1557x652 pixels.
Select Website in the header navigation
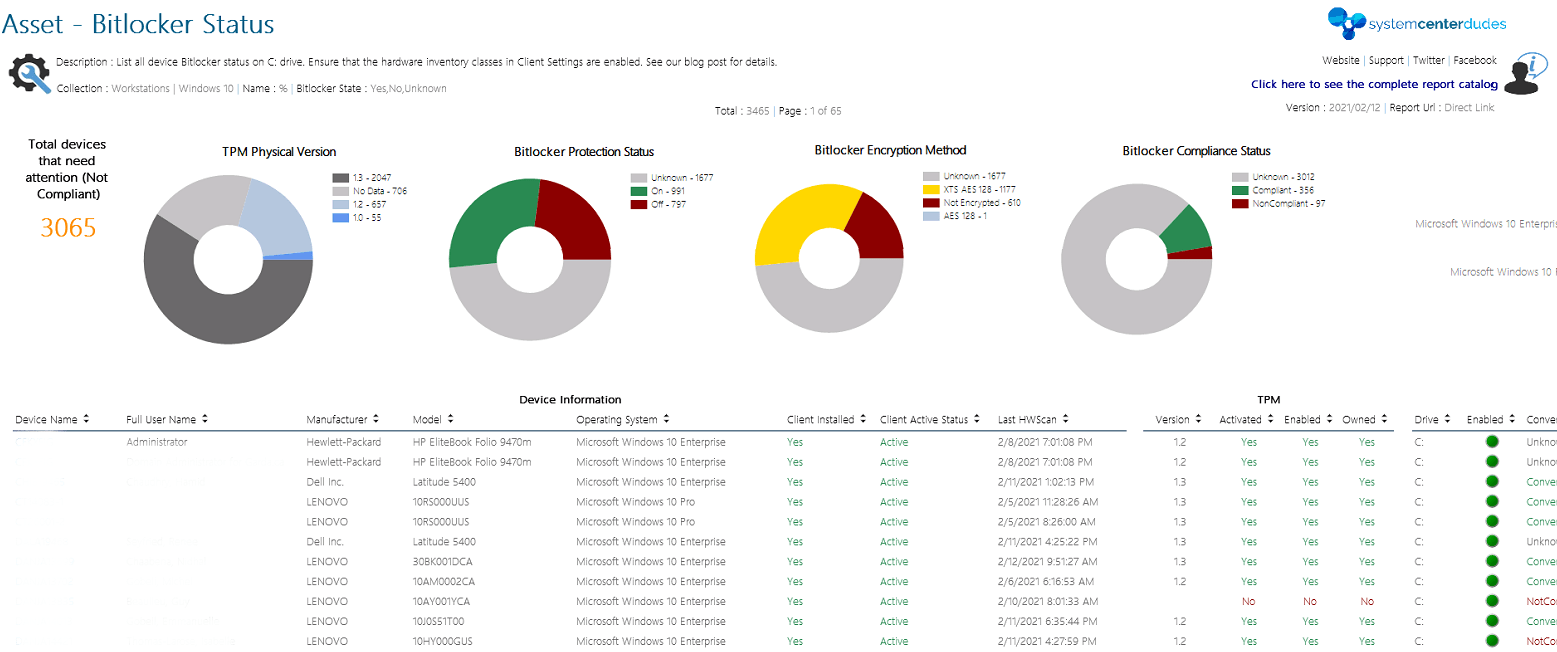tap(1340, 60)
